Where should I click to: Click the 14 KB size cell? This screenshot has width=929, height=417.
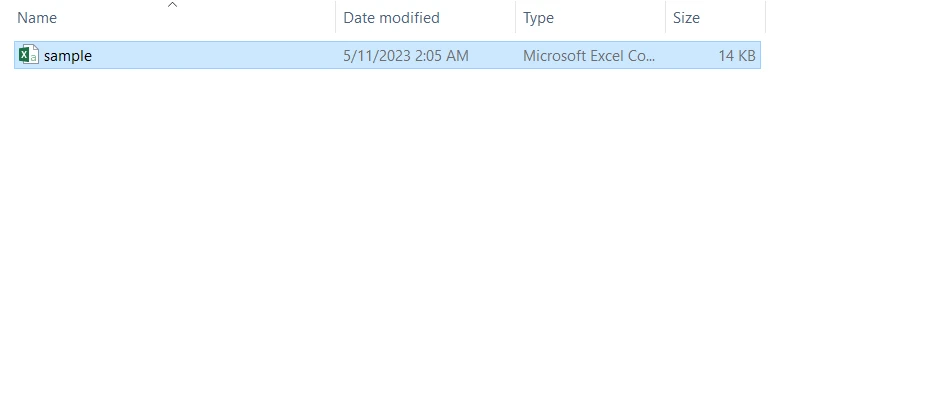click(736, 56)
